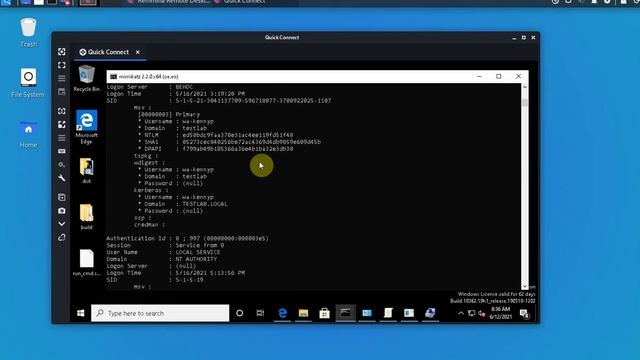Open connection preferences key icon in Remmina
The height and width of the screenshot is (360, 640).
62,164
